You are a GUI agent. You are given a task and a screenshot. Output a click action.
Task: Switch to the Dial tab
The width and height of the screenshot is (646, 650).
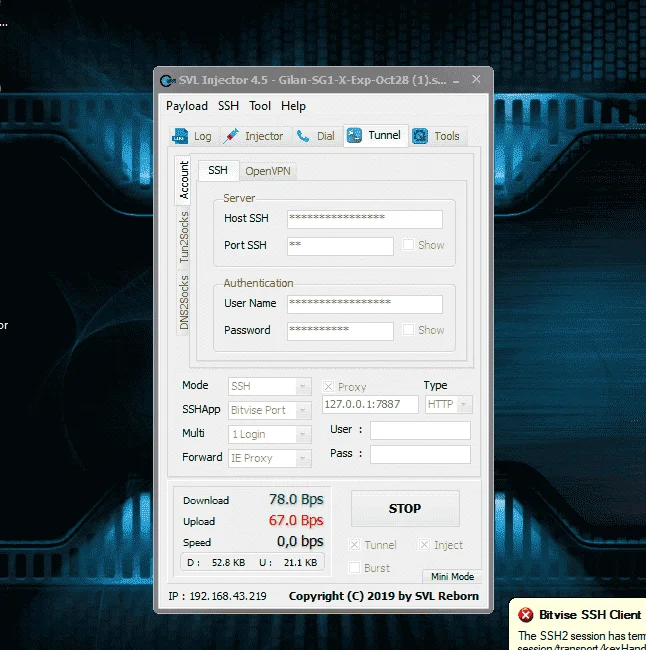(x=318, y=136)
